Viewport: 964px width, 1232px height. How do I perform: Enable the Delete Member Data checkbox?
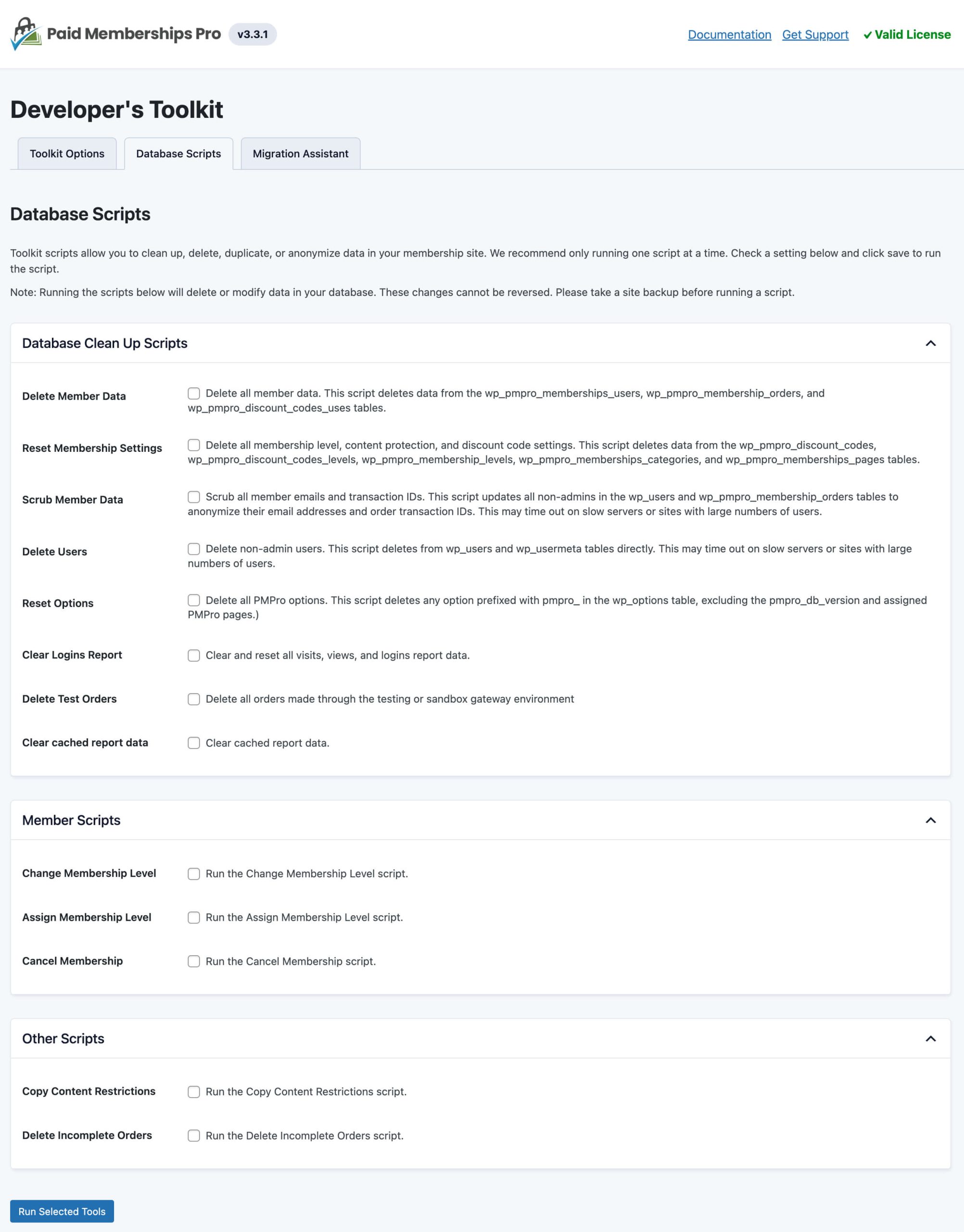pyautogui.click(x=194, y=394)
